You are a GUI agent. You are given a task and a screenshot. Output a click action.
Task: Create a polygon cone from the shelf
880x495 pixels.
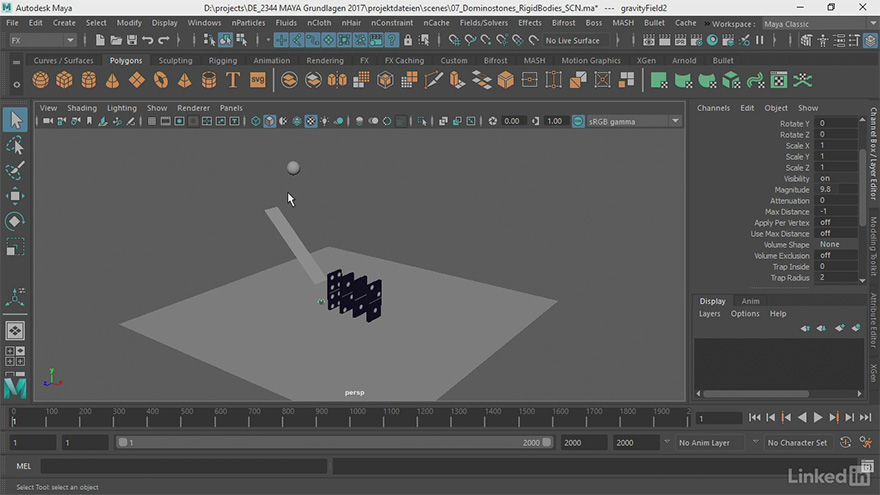coord(112,80)
